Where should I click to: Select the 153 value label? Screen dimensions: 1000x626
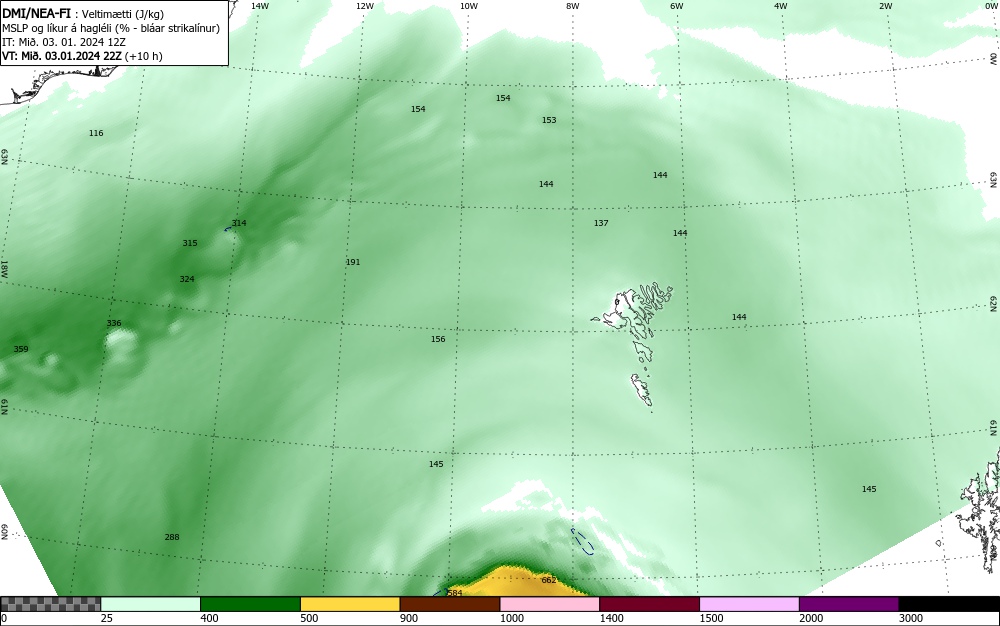tap(549, 120)
